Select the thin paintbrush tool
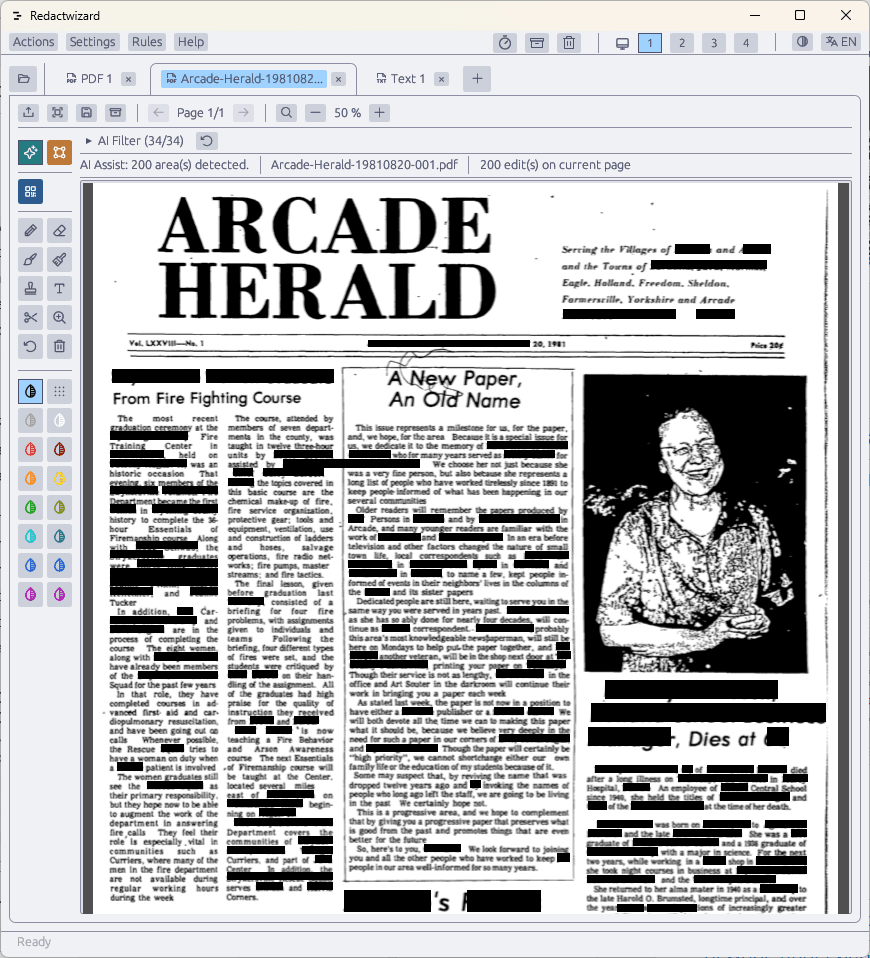Image resolution: width=870 pixels, height=958 pixels. point(30,260)
